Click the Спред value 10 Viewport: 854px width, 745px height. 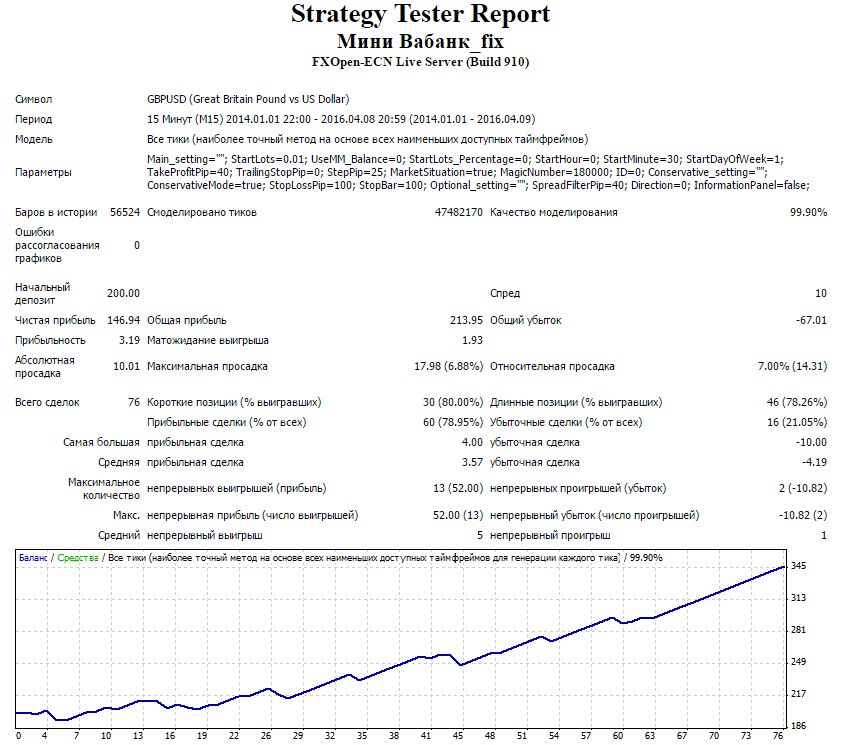[x=821, y=294]
